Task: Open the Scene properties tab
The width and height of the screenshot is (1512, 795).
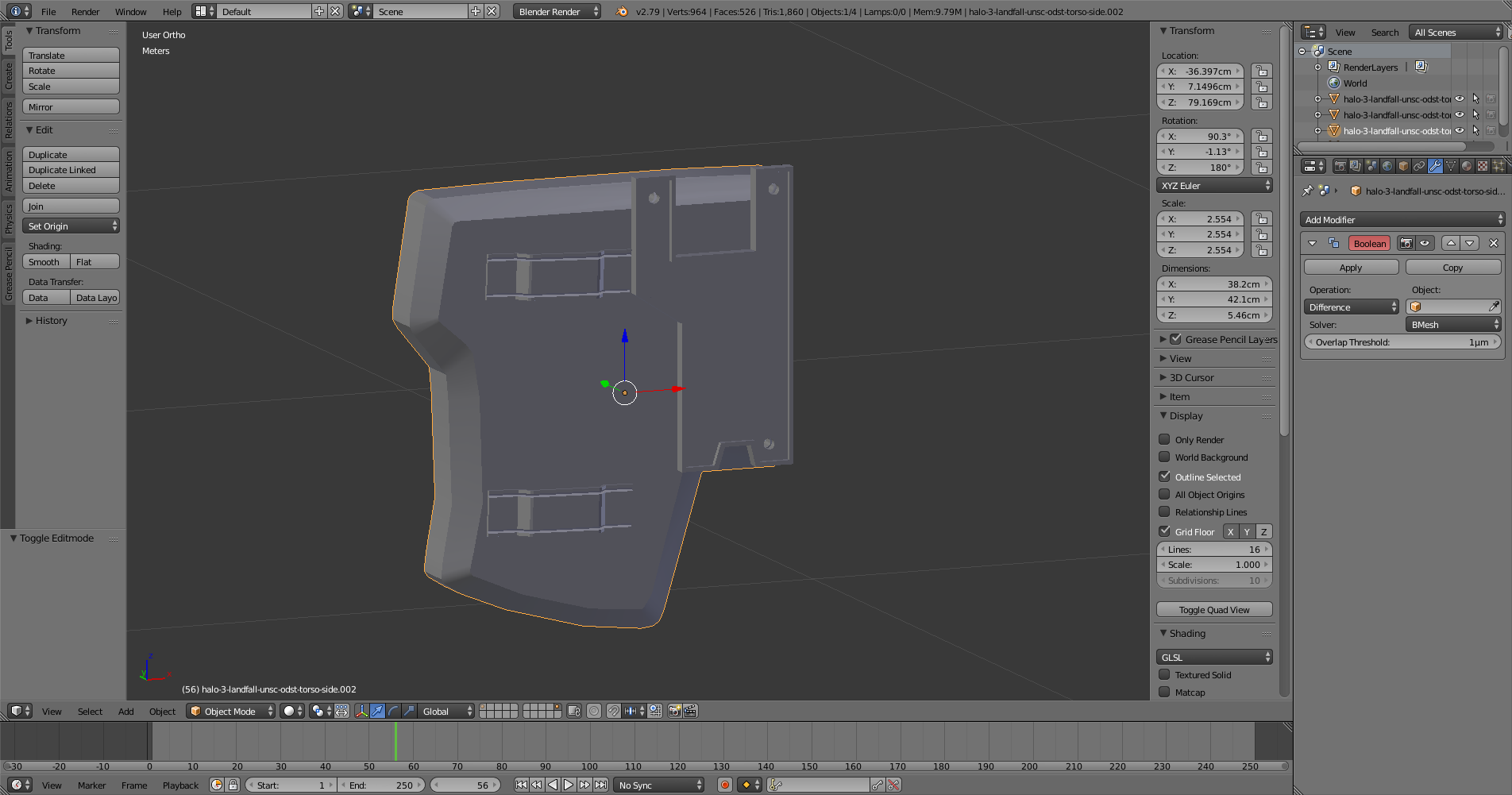Action: point(1371,166)
